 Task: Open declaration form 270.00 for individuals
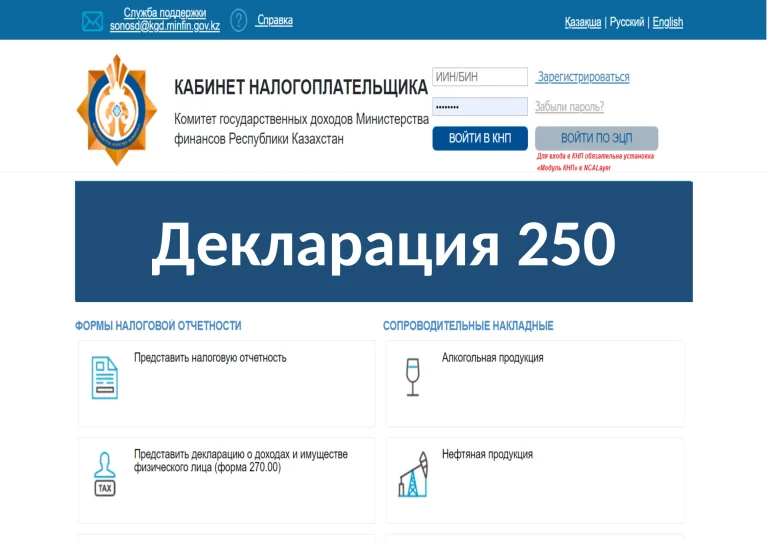click(240, 461)
